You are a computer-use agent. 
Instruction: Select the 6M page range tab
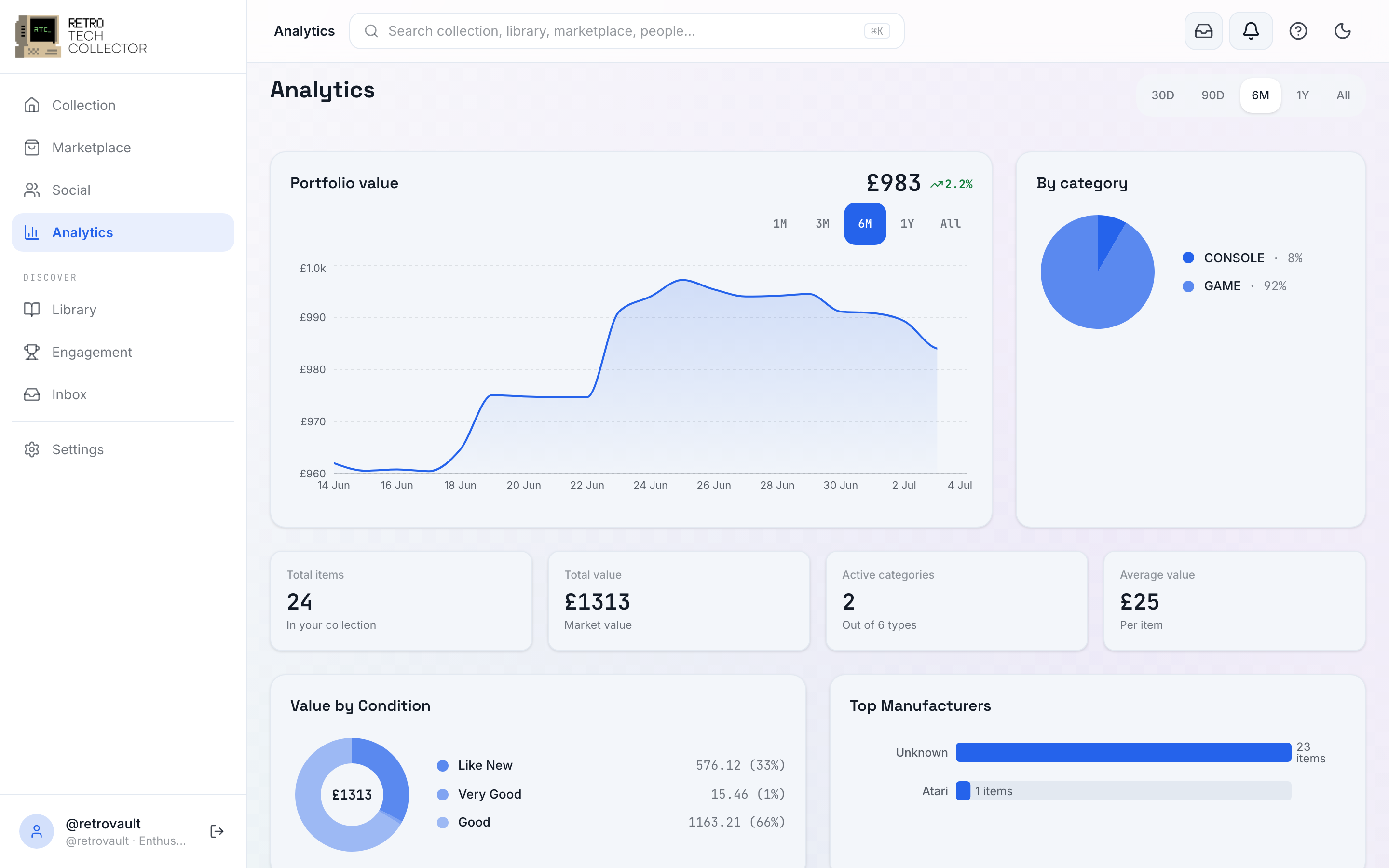tap(1260, 95)
